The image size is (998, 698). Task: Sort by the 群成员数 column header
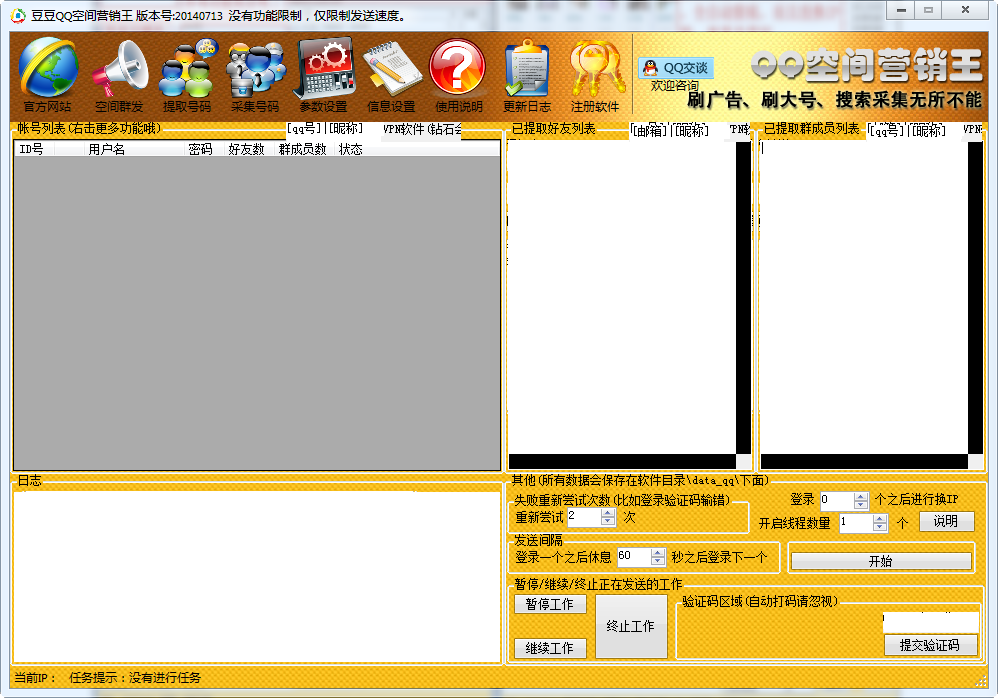(303, 149)
